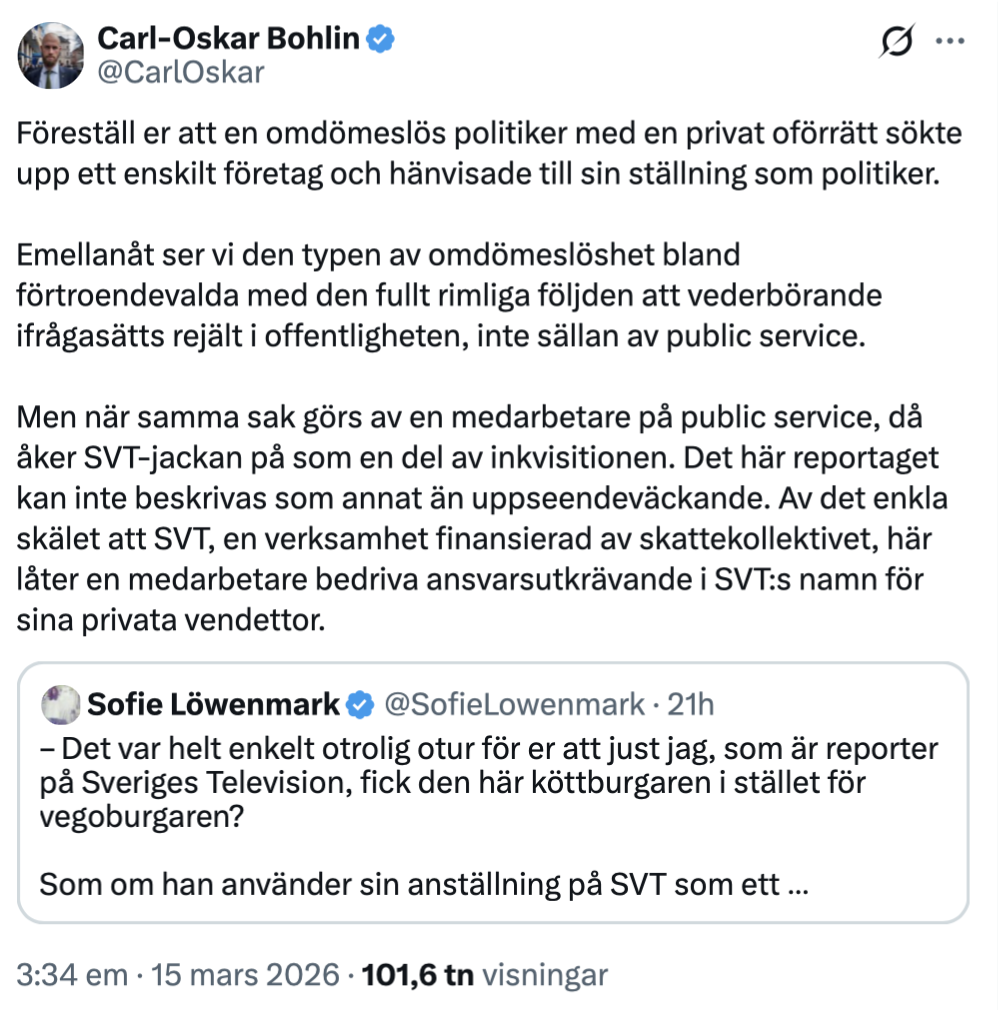Click the 3:34 em posting time
This screenshot has width=998, height=1010.
click(74, 975)
